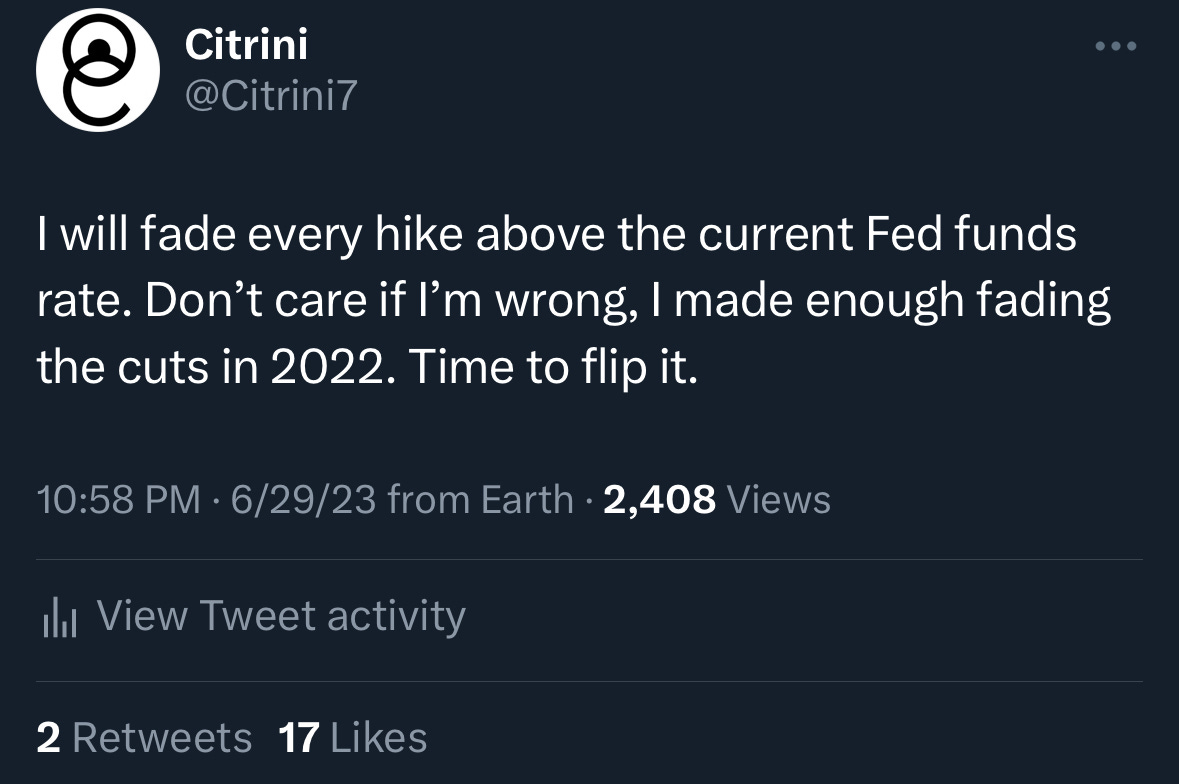
Task: Click the display name Citrini
Action: click(x=246, y=45)
